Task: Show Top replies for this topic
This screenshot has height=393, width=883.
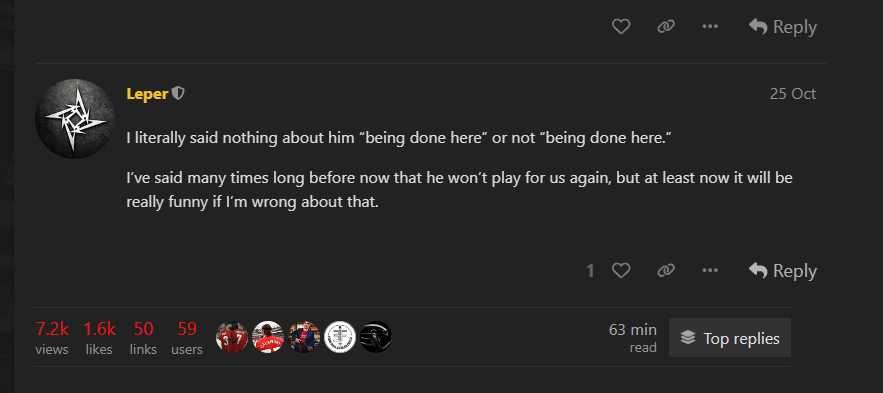Action: (730, 338)
